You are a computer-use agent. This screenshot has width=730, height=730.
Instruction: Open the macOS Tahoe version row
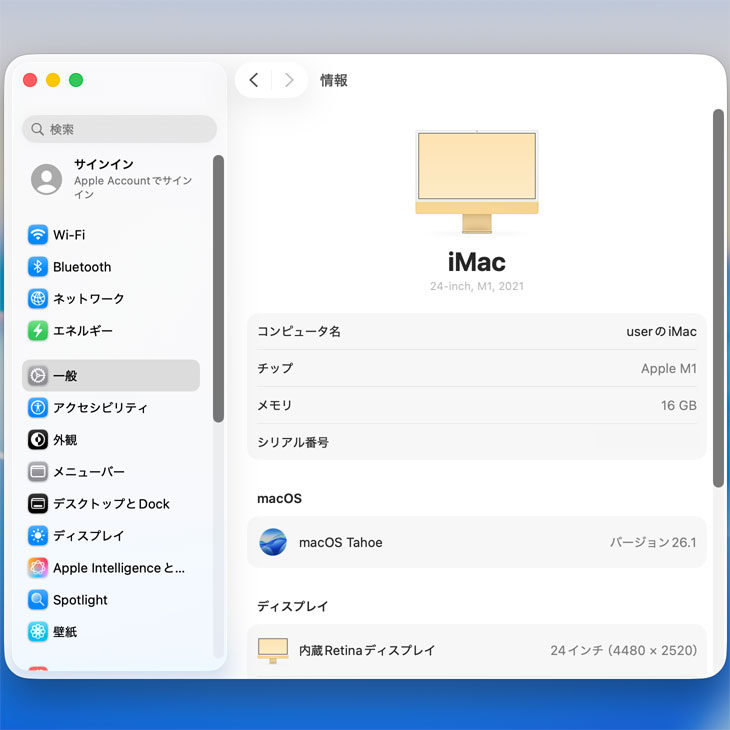(476, 543)
